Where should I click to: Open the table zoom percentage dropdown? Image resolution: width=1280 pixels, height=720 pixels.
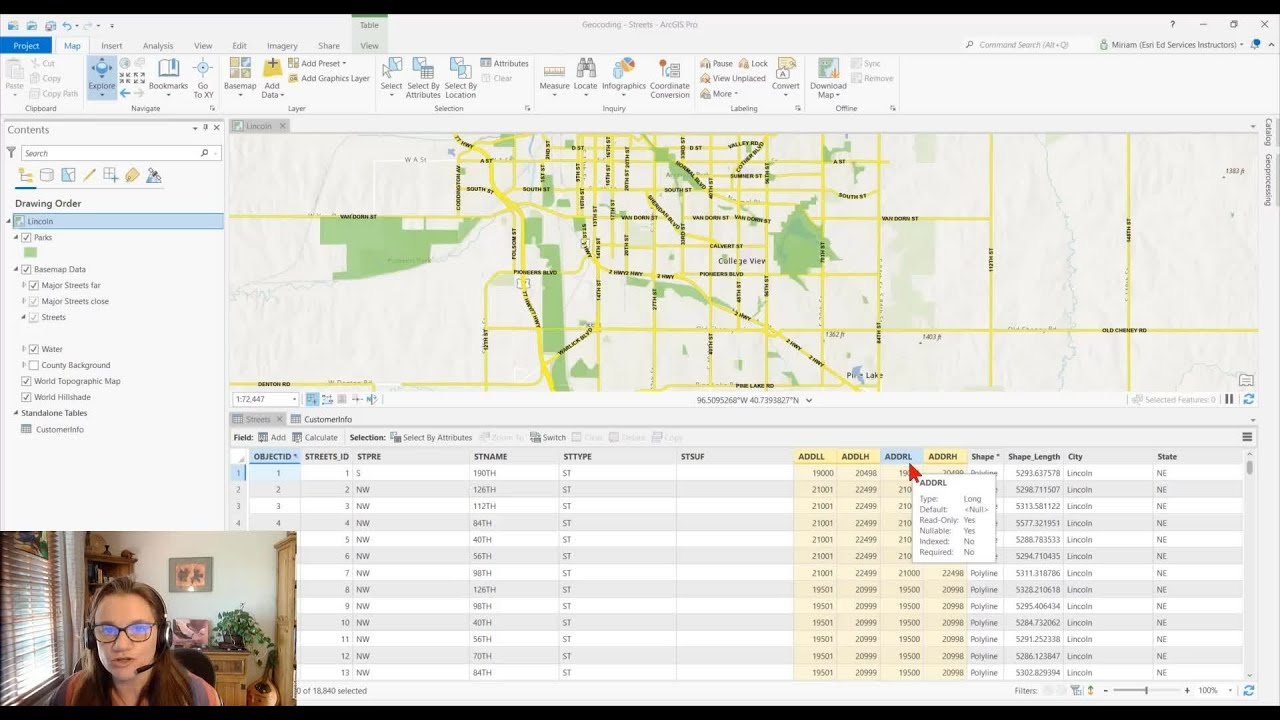point(1231,690)
